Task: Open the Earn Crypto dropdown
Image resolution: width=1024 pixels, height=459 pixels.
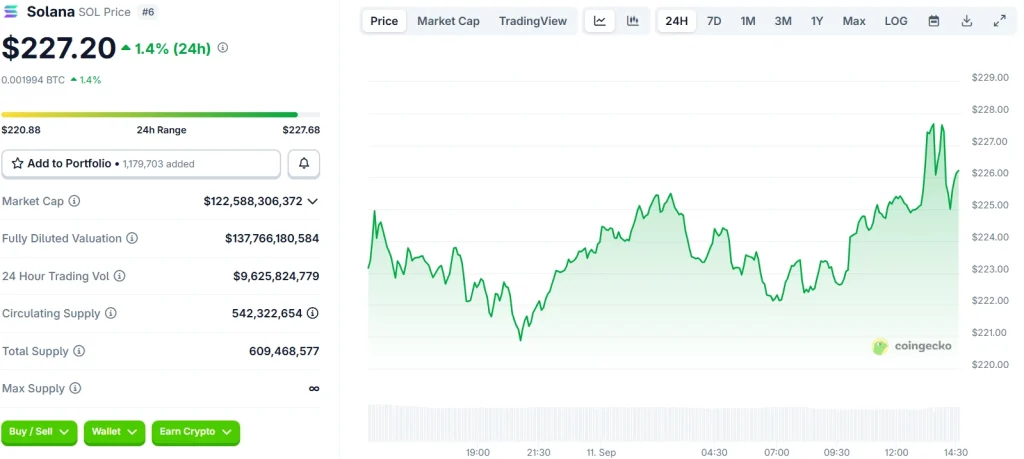Action: click(196, 432)
